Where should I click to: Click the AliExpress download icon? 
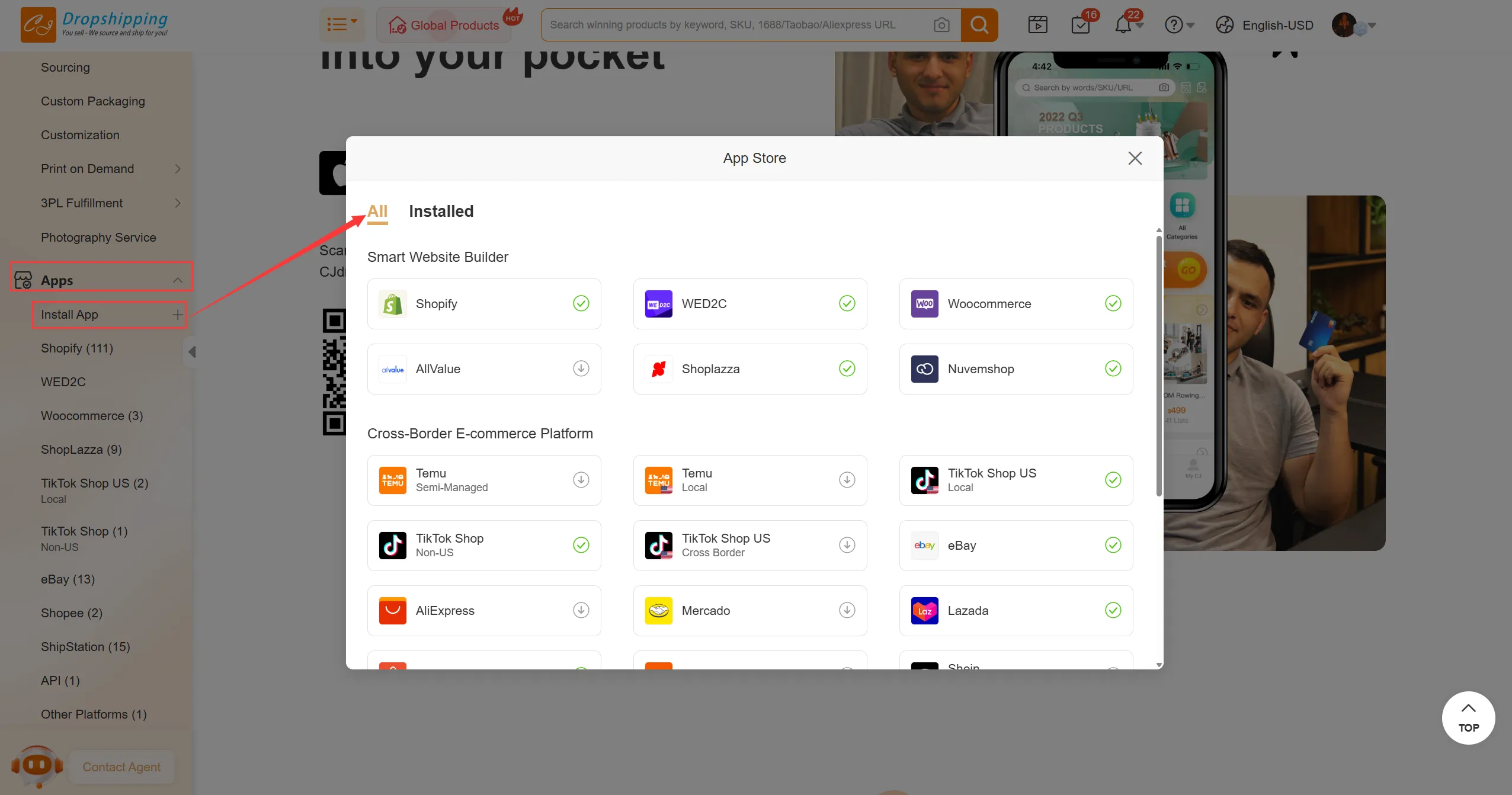tap(581, 610)
